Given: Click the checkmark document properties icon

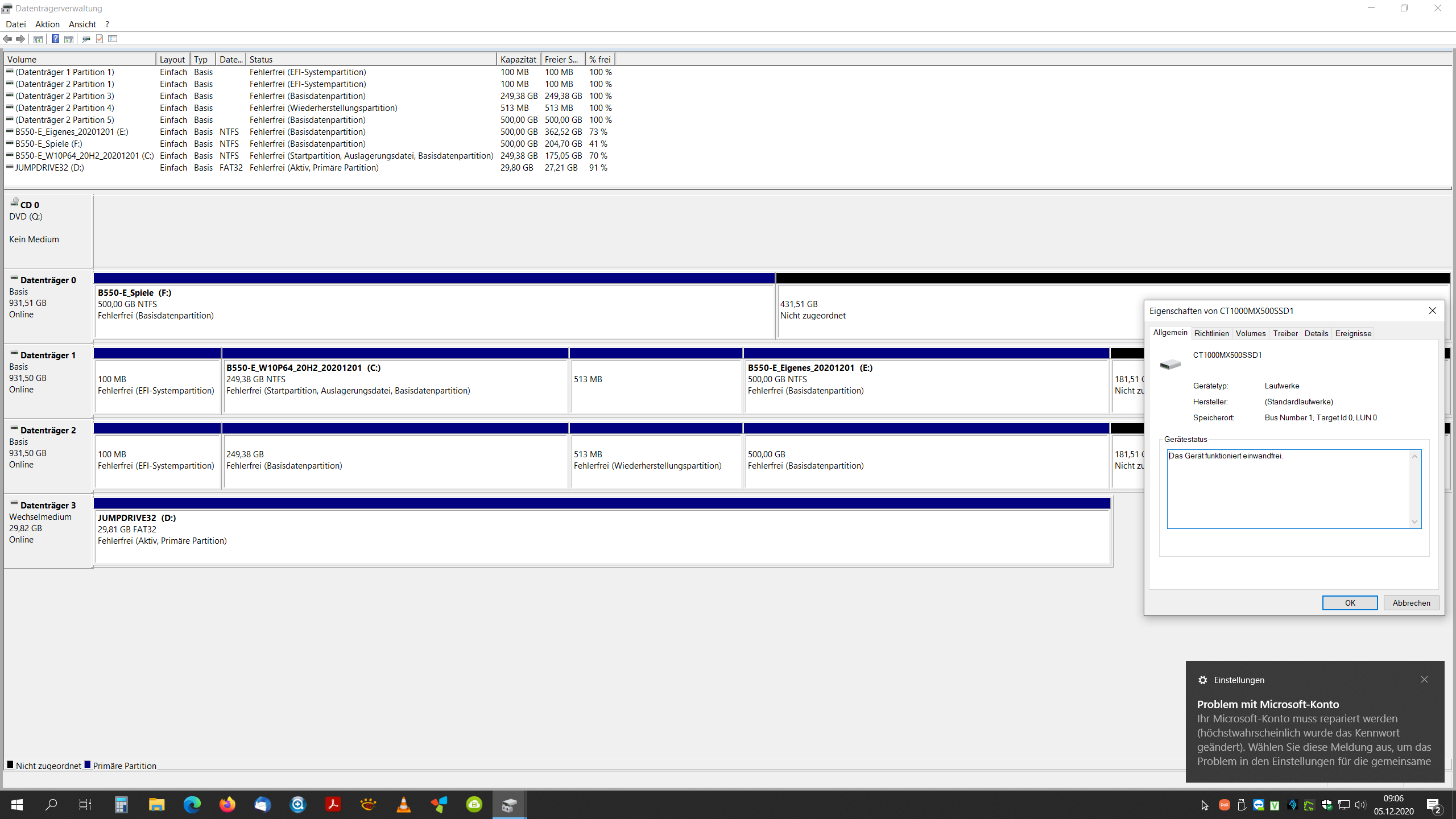Looking at the screenshot, I should click(x=100, y=39).
